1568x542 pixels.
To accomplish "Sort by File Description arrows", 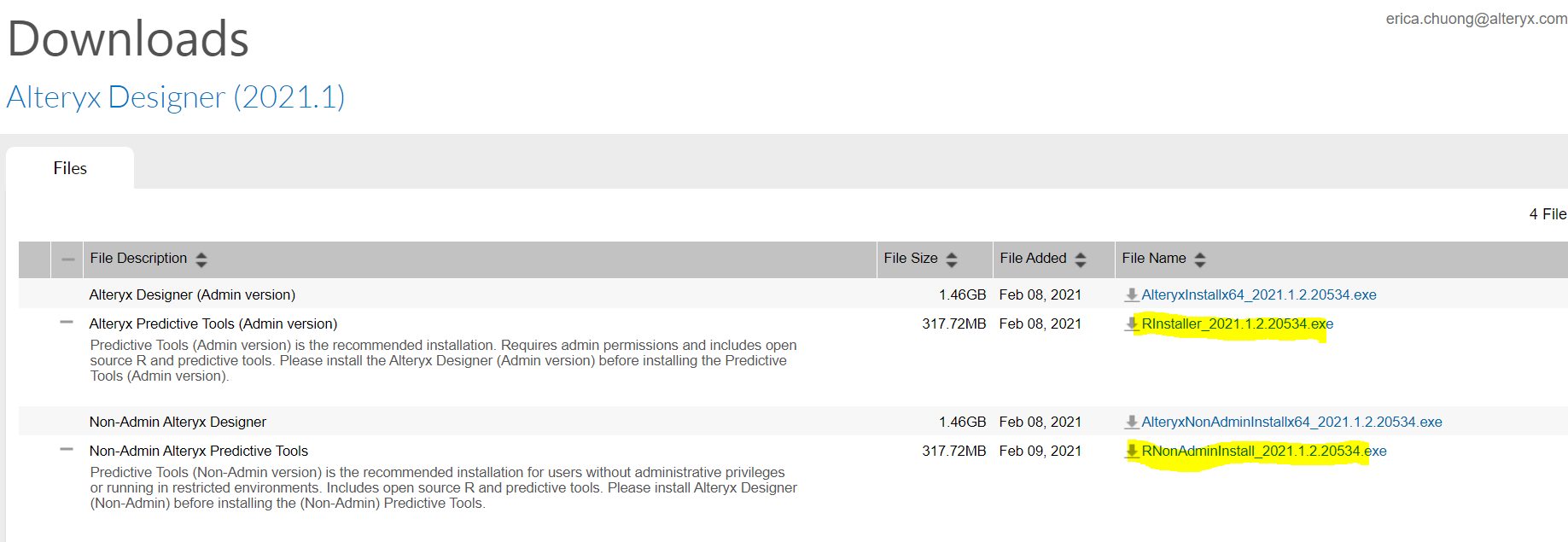I will pyautogui.click(x=201, y=259).
